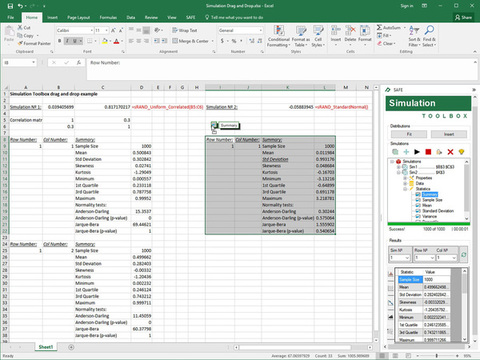Screen dimensions: 480x360
Task: Expand the Sim1 node in the simulations tree
Action: [398, 167]
